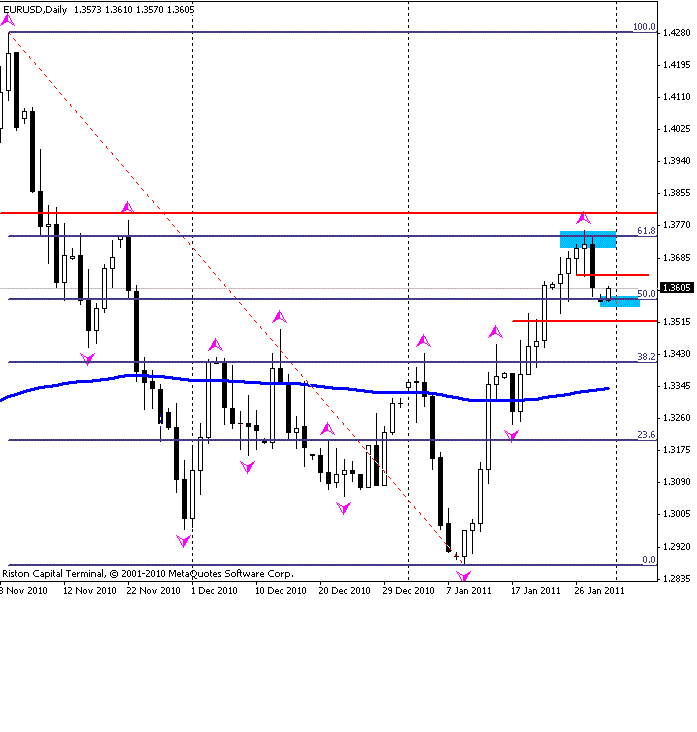The width and height of the screenshot is (697, 732).
Task: Select the 38.2 Fibonacci level label
Action: coord(647,357)
